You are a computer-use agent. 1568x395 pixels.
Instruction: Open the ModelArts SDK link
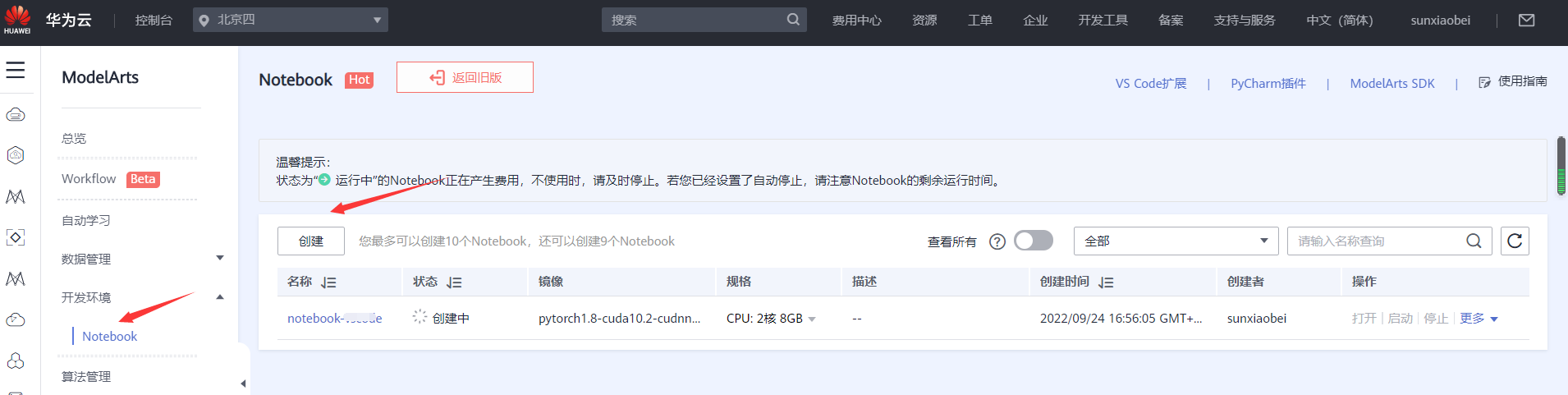point(1392,84)
